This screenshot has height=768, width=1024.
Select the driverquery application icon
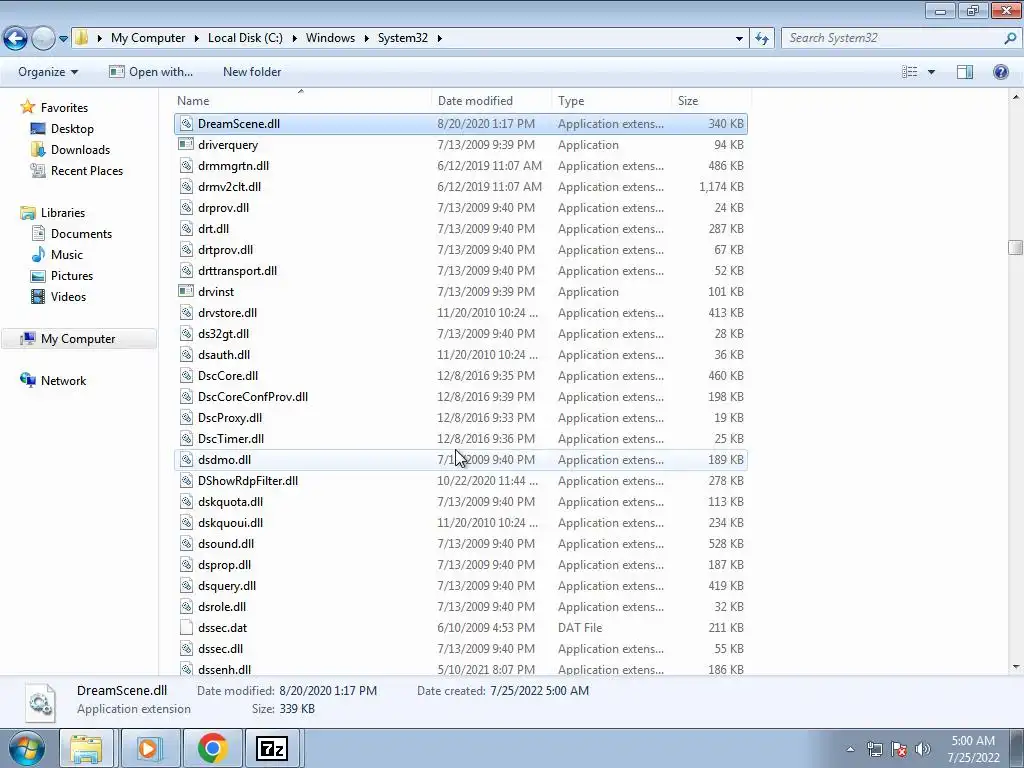(186, 144)
